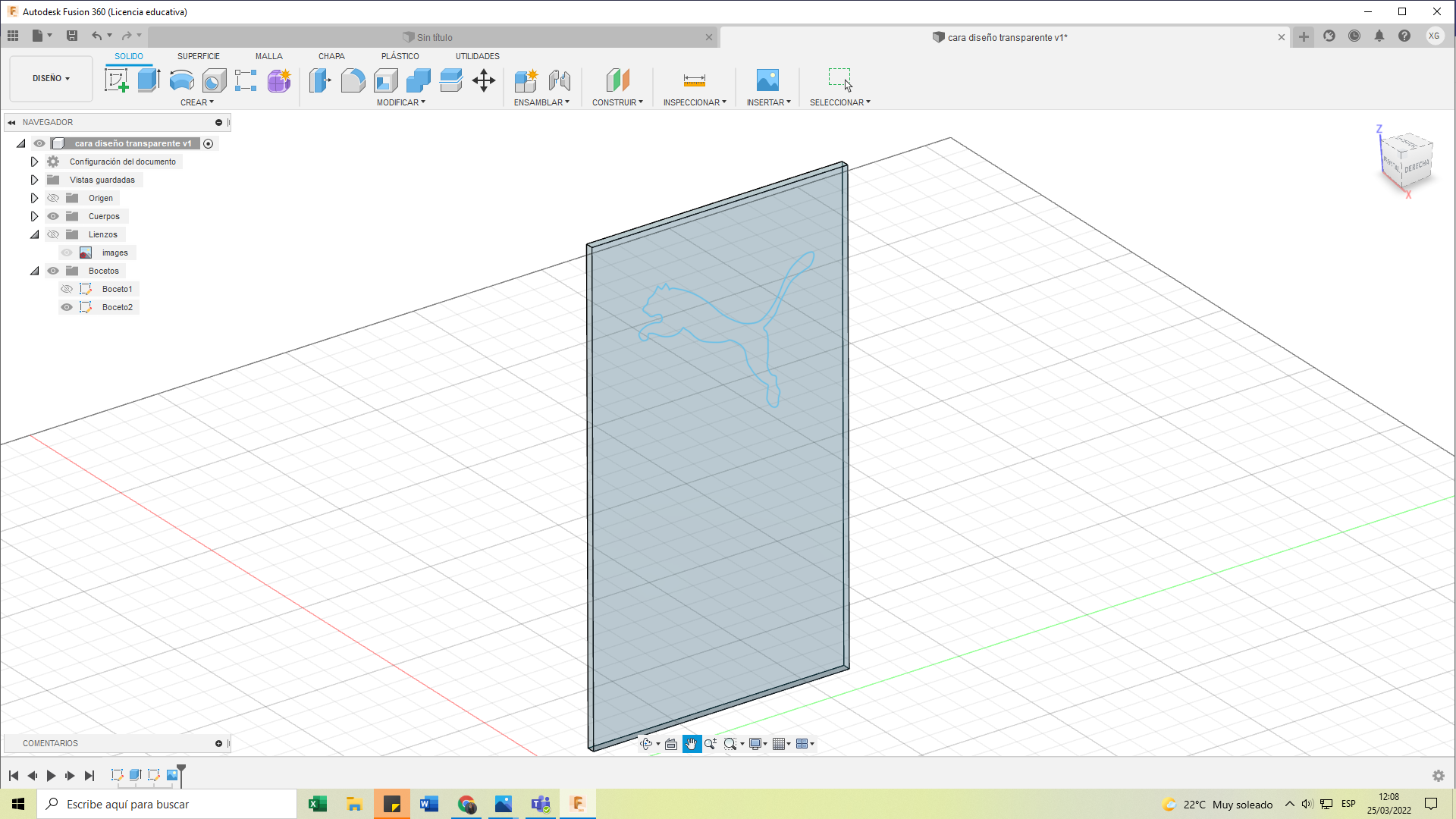1456x819 pixels.
Task: Click the Extrude tool icon
Action: [x=149, y=80]
